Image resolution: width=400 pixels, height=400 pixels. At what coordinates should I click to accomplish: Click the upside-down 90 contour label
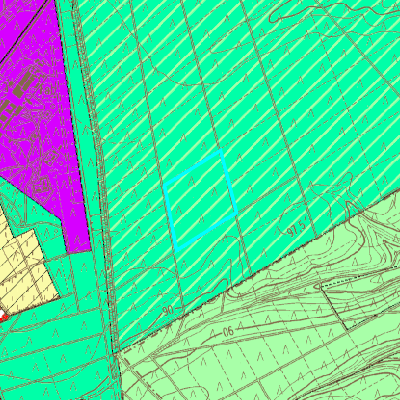click(x=228, y=332)
